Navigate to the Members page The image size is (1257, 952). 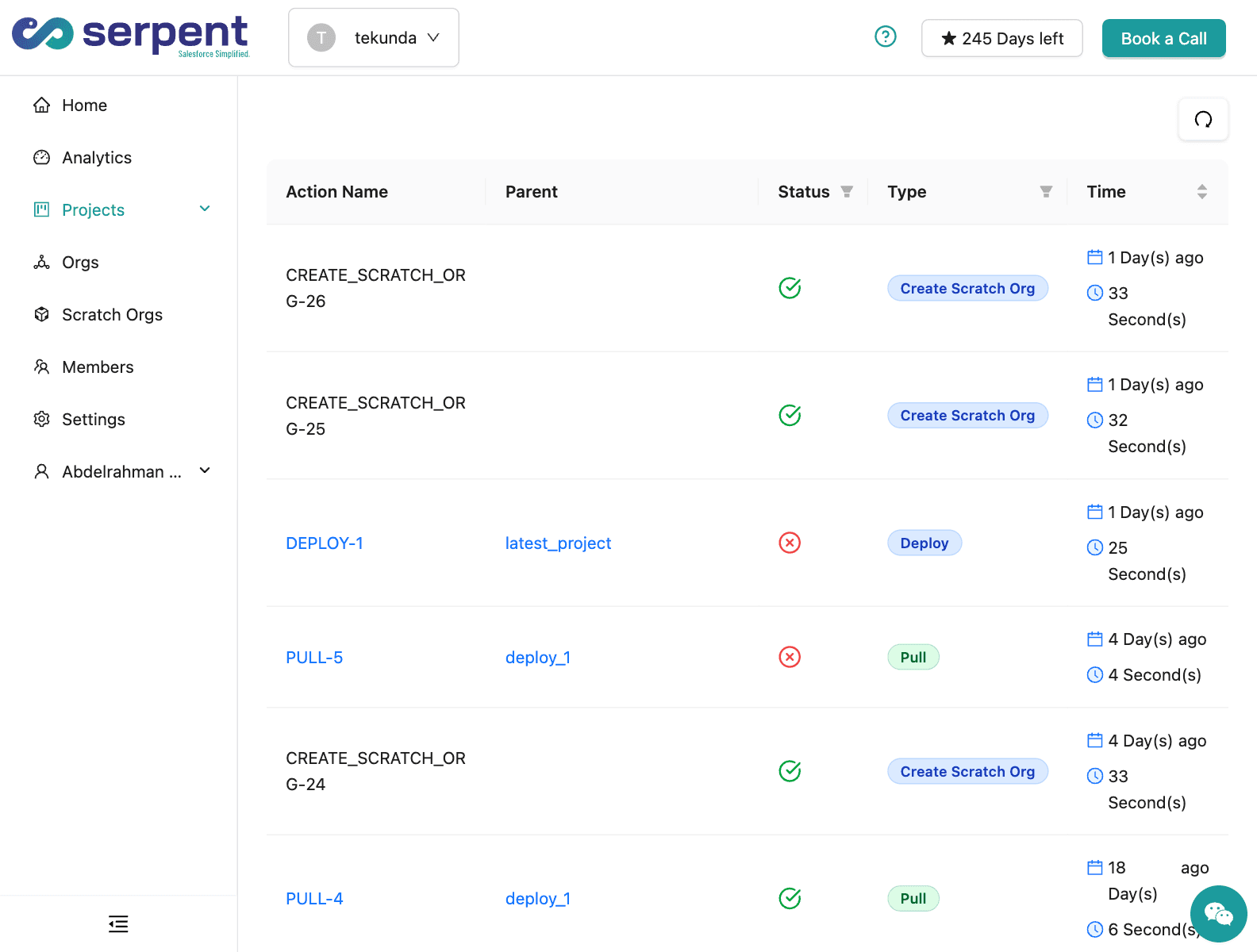pos(98,367)
